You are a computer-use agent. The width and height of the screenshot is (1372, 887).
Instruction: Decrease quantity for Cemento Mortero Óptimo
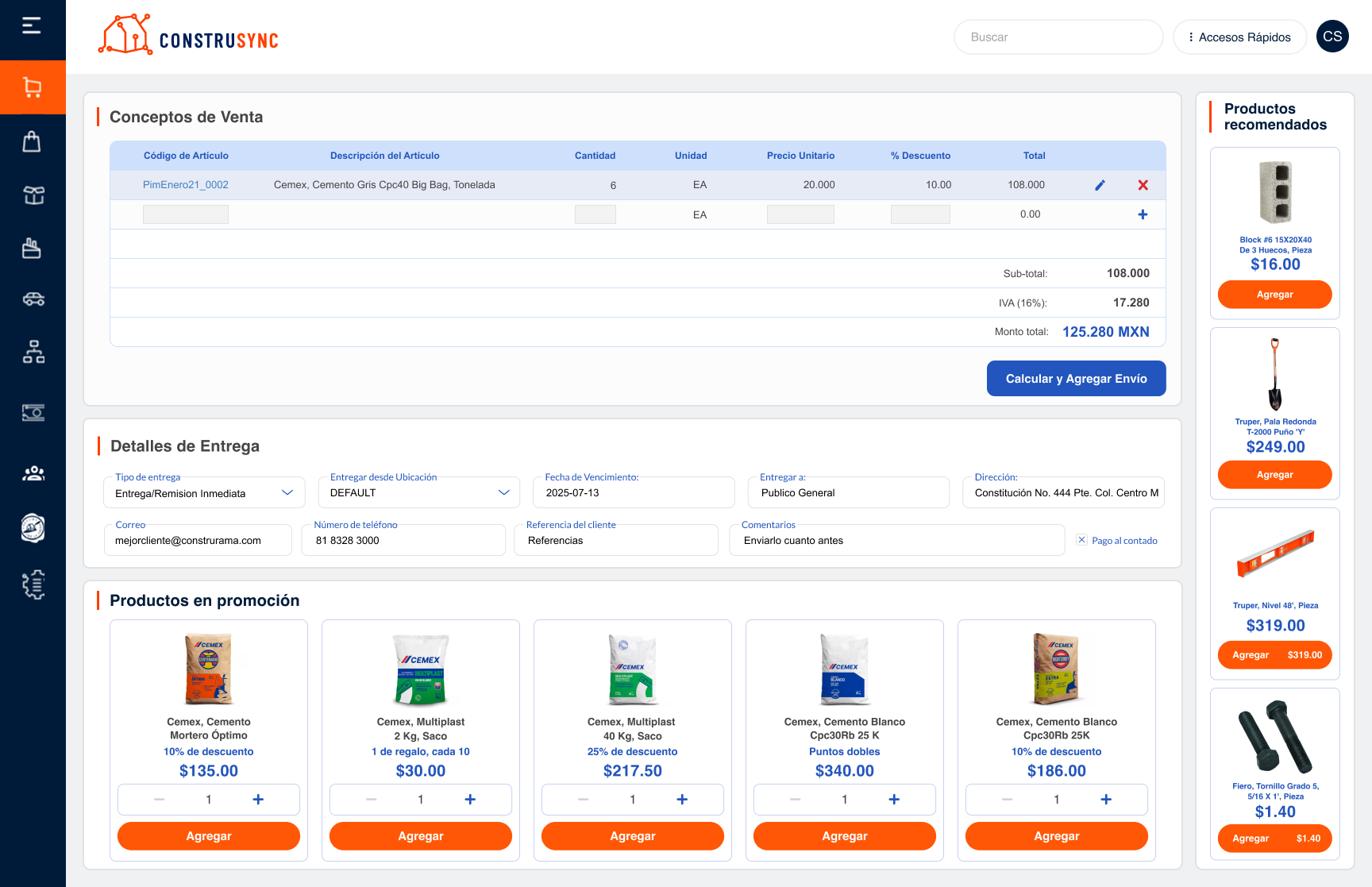pyautogui.click(x=160, y=800)
